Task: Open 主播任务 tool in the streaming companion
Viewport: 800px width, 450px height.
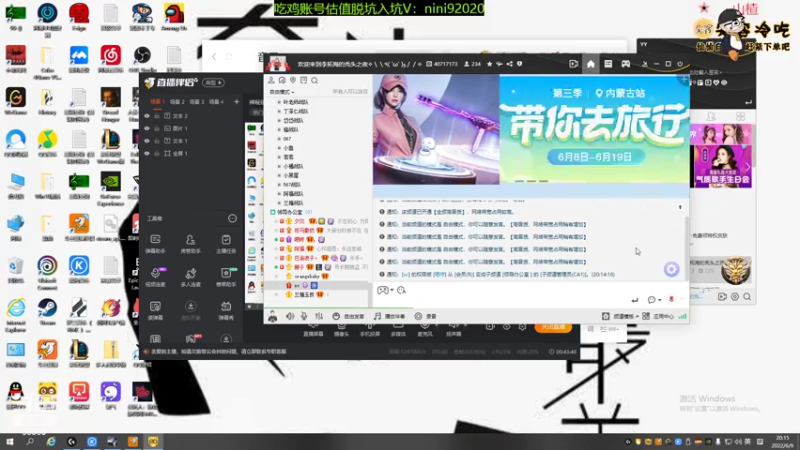Action: 226,243
